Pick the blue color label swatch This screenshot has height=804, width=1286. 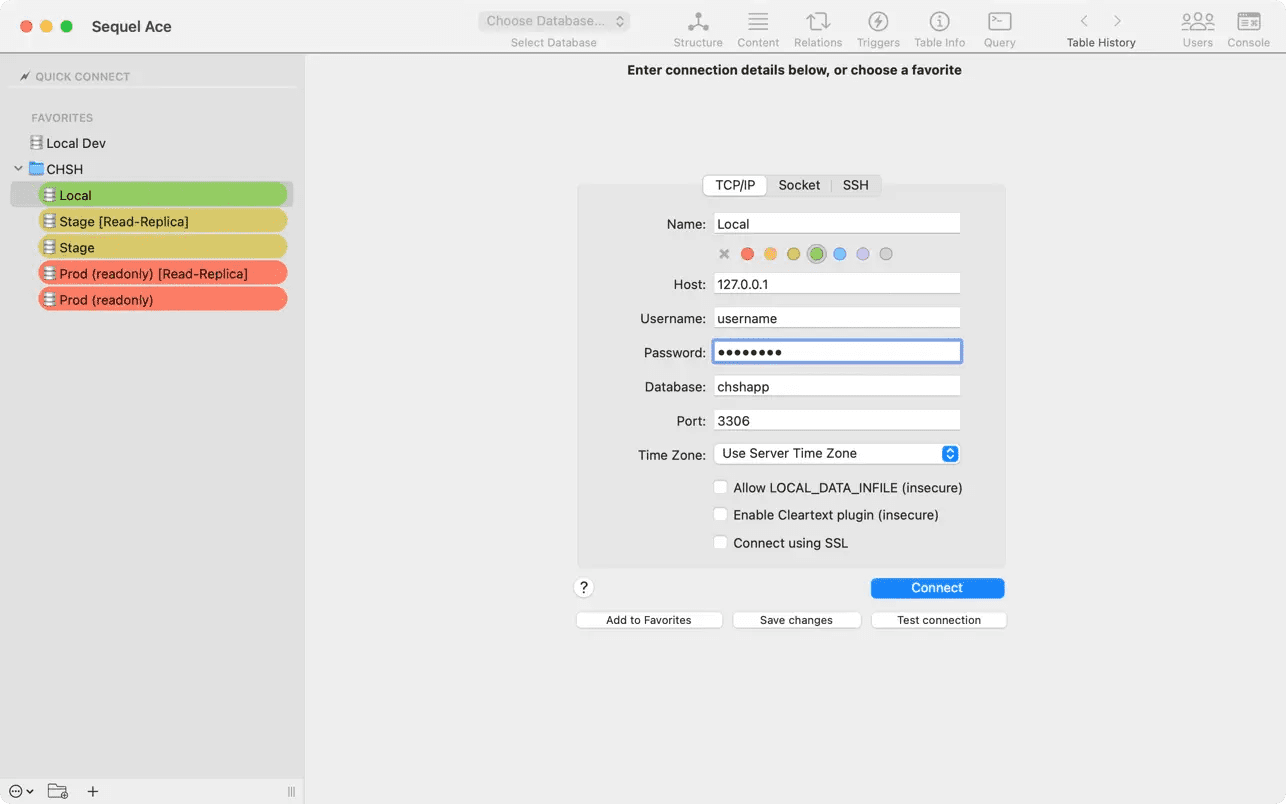coord(840,254)
